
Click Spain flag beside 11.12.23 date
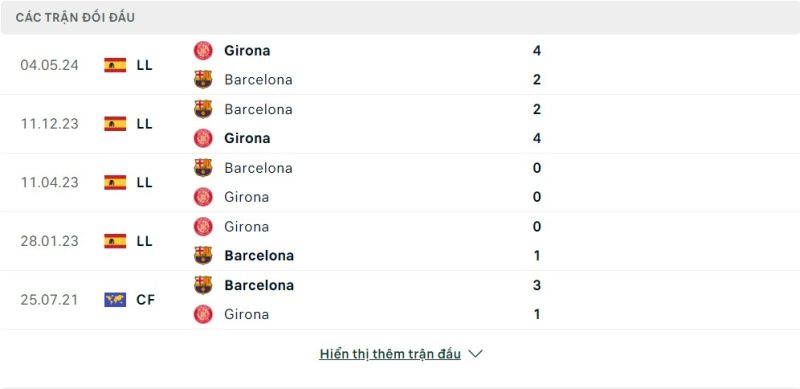pyautogui.click(x=115, y=124)
